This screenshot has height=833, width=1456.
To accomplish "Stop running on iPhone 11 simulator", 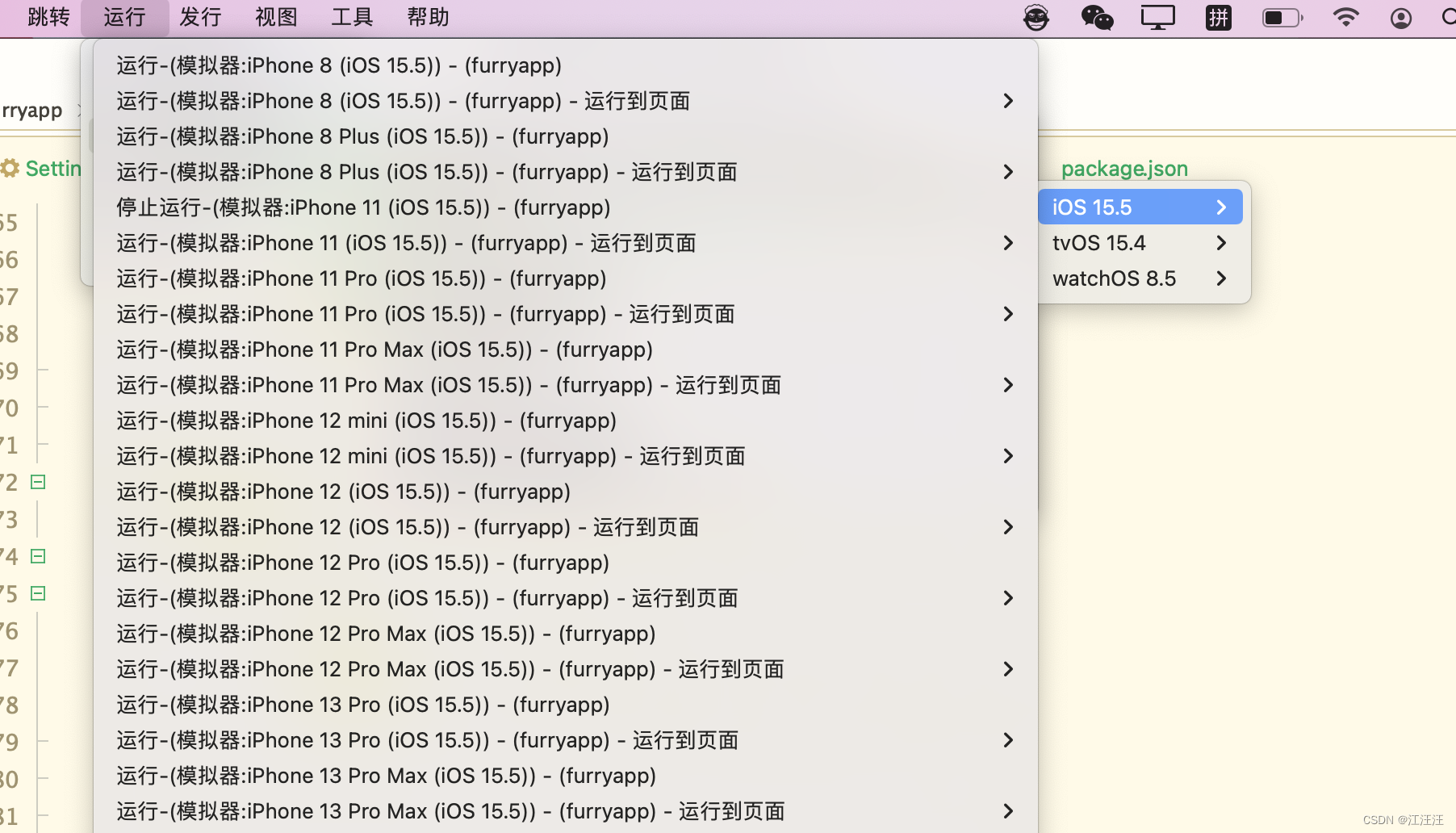I will pos(565,207).
